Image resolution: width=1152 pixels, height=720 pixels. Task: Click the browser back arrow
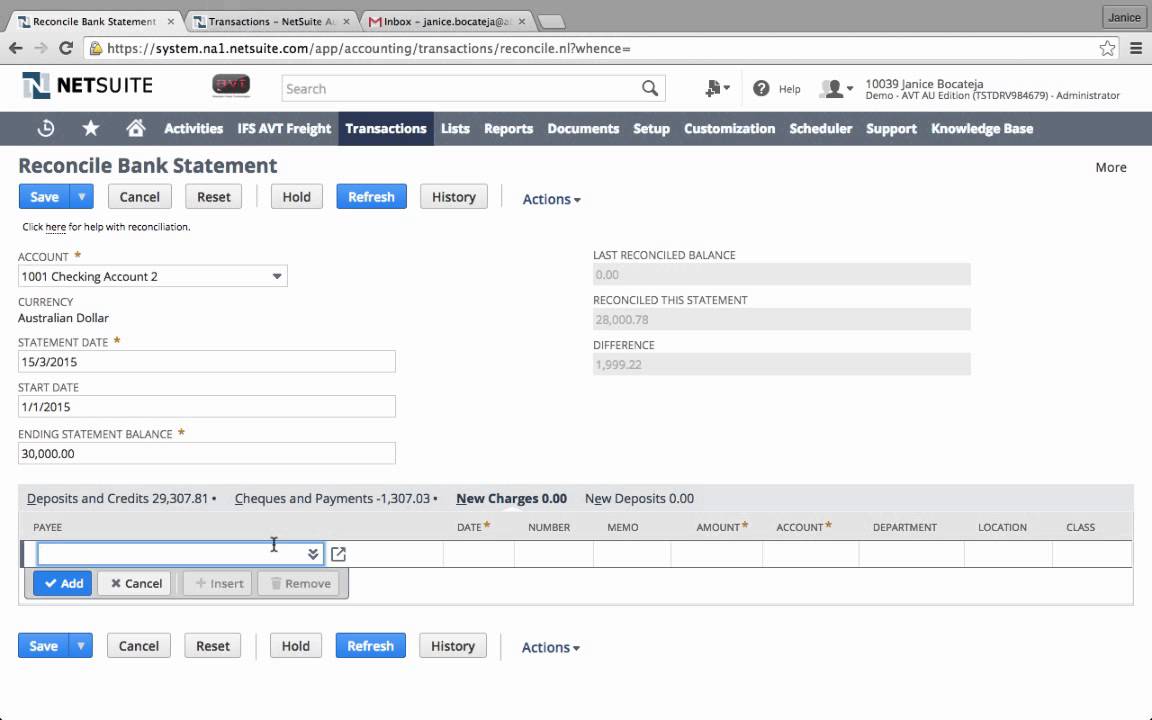tap(15, 48)
